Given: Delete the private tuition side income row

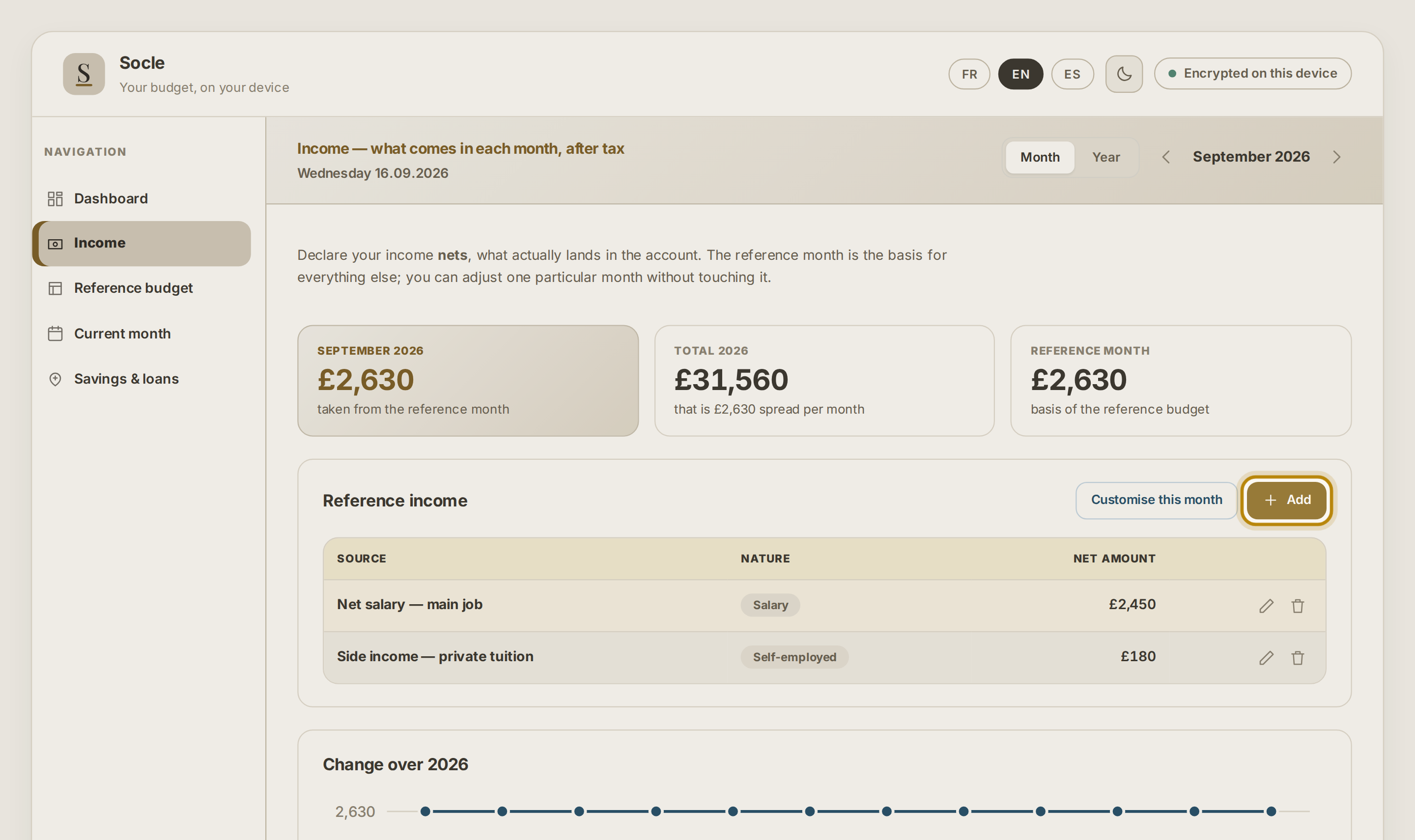Looking at the screenshot, I should tap(1297, 658).
